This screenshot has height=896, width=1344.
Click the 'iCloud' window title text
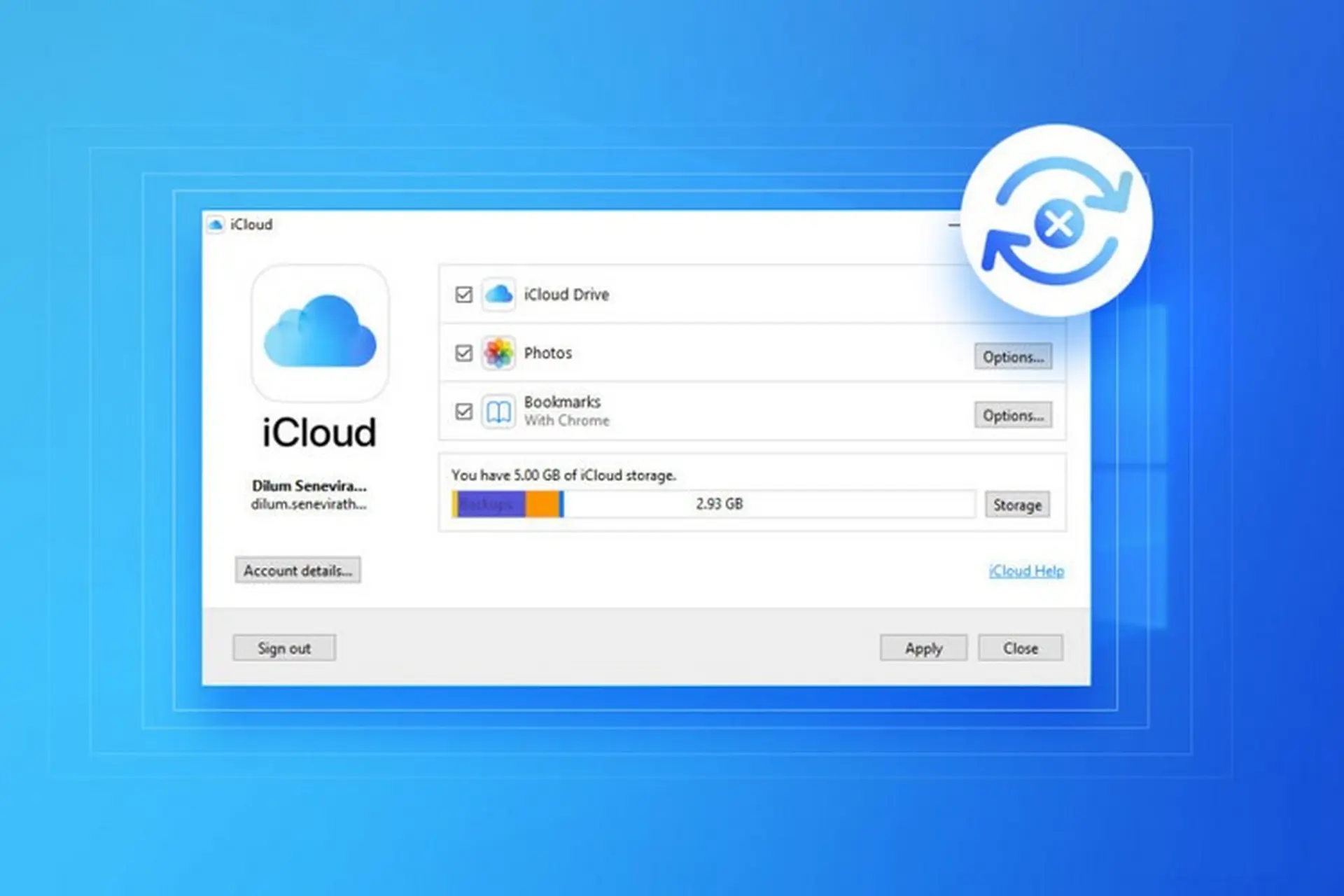point(251,225)
